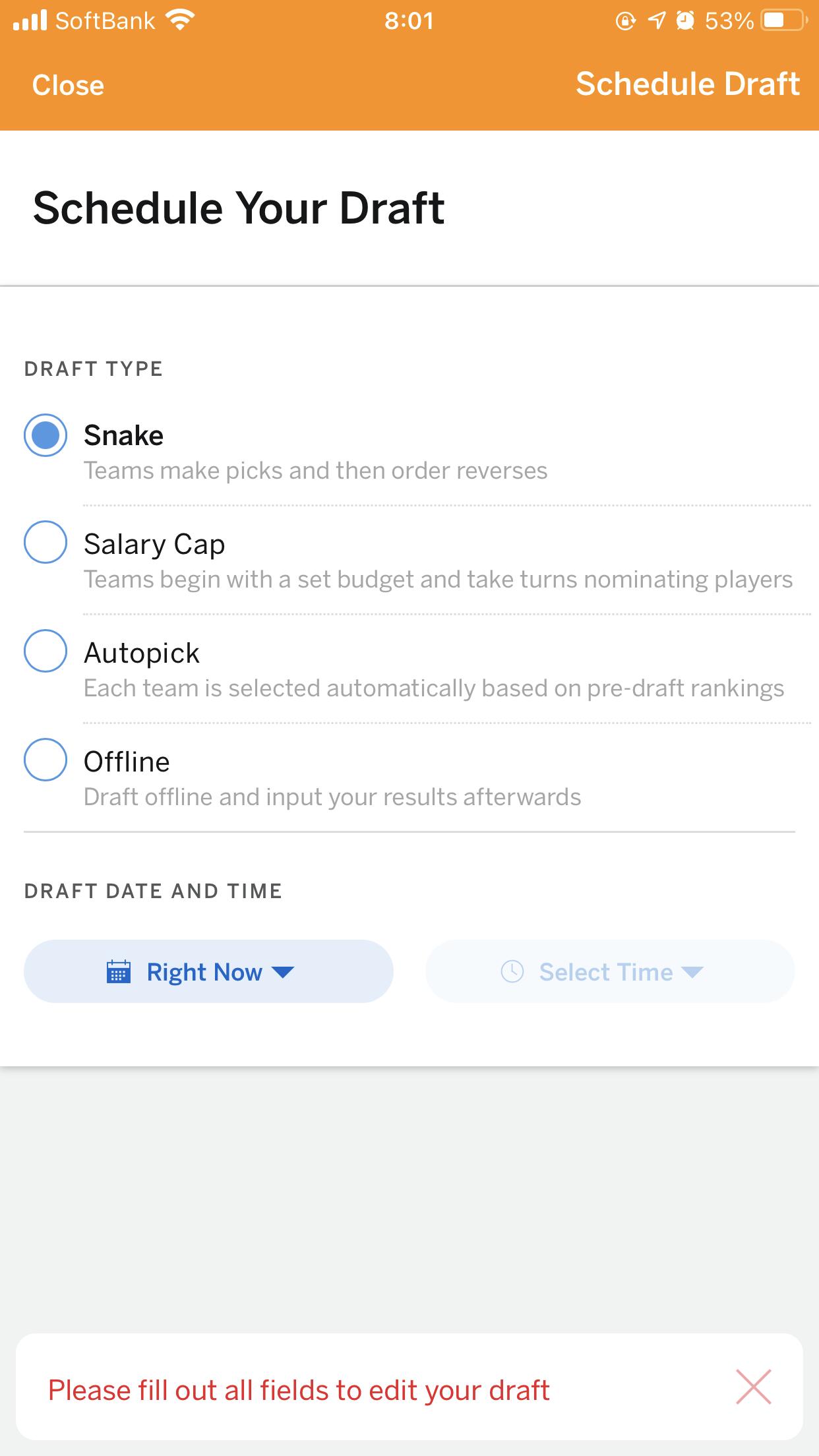Viewport: 819px width, 1456px height.
Task: Tap Close in the header
Action: point(68,85)
